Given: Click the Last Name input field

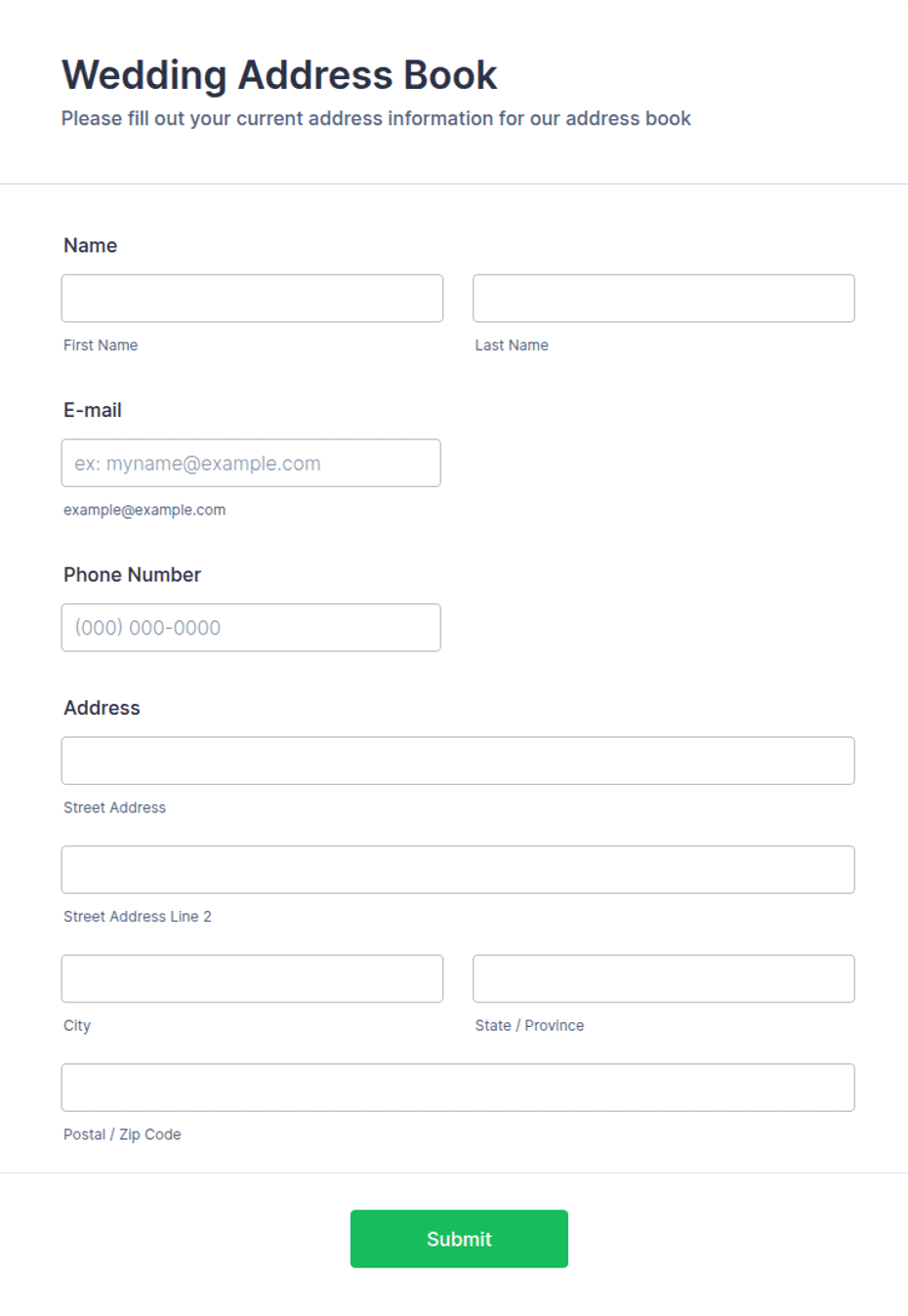Looking at the screenshot, I should tap(664, 298).
